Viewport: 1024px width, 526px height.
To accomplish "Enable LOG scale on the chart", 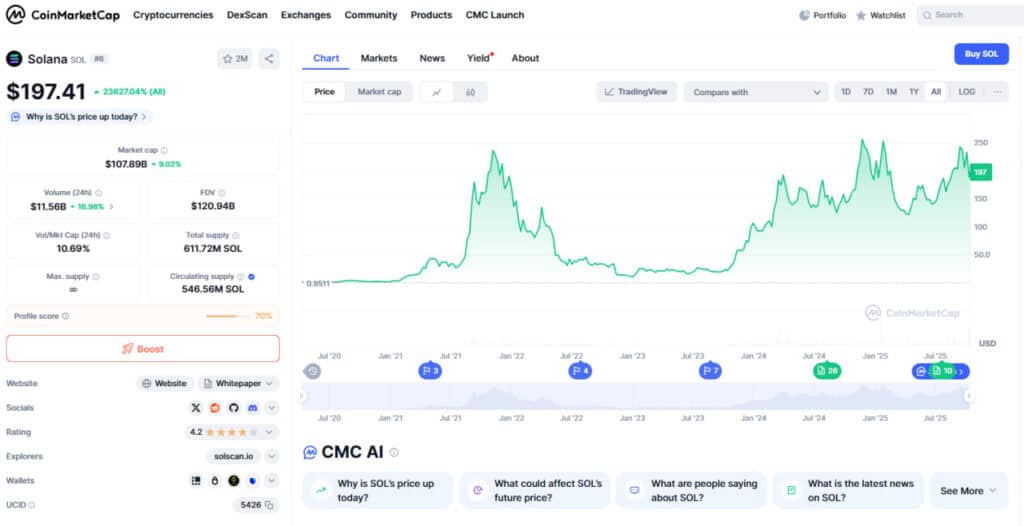I will pyautogui.click(x=966, y=92).
